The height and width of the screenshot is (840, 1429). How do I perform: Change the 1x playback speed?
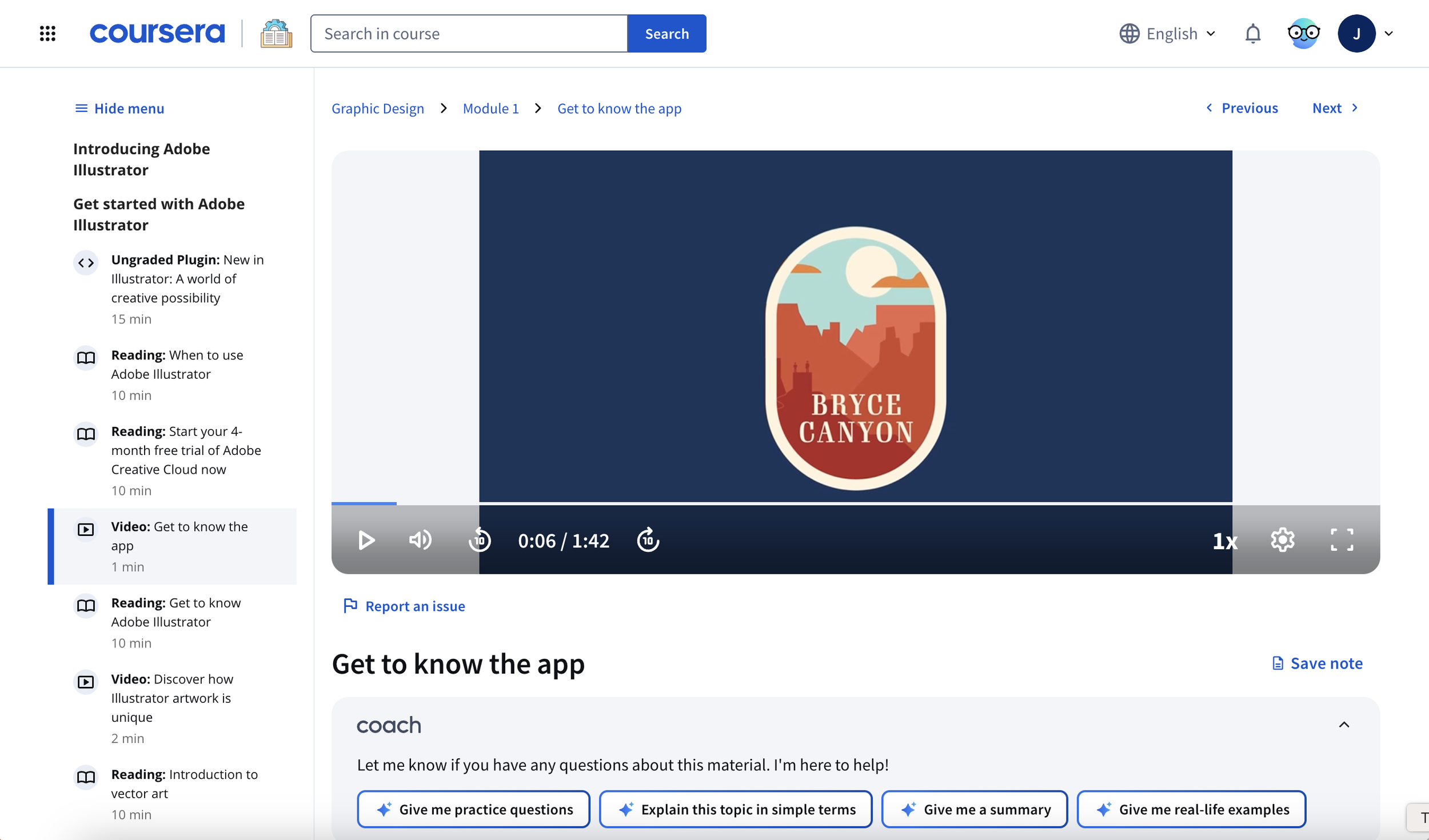(1224, 541)
